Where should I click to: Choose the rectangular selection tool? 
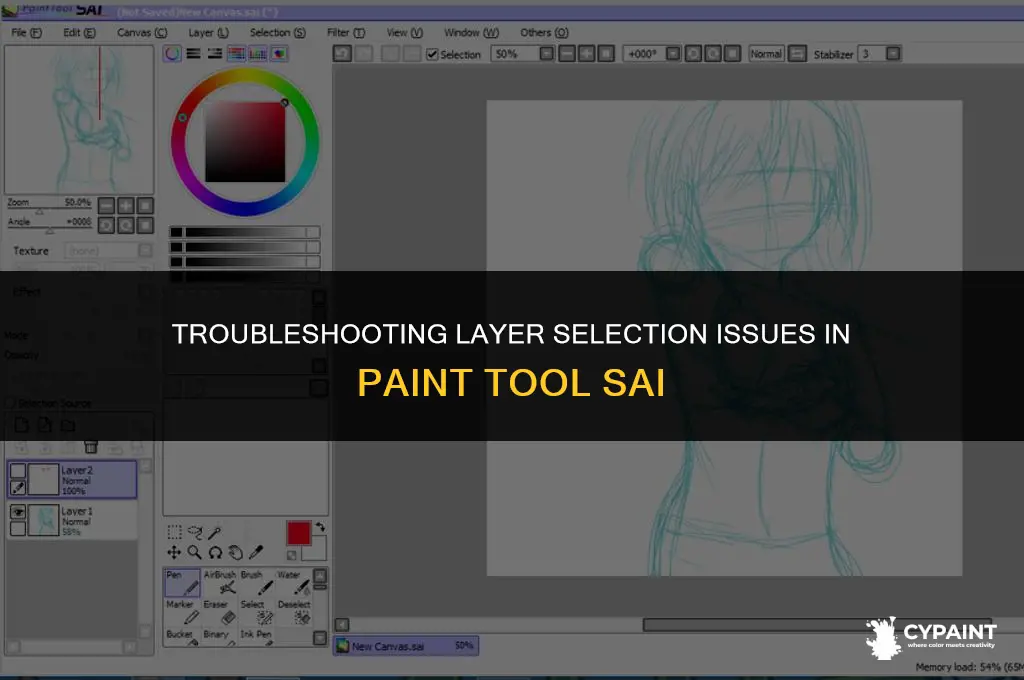click(174, 532)
